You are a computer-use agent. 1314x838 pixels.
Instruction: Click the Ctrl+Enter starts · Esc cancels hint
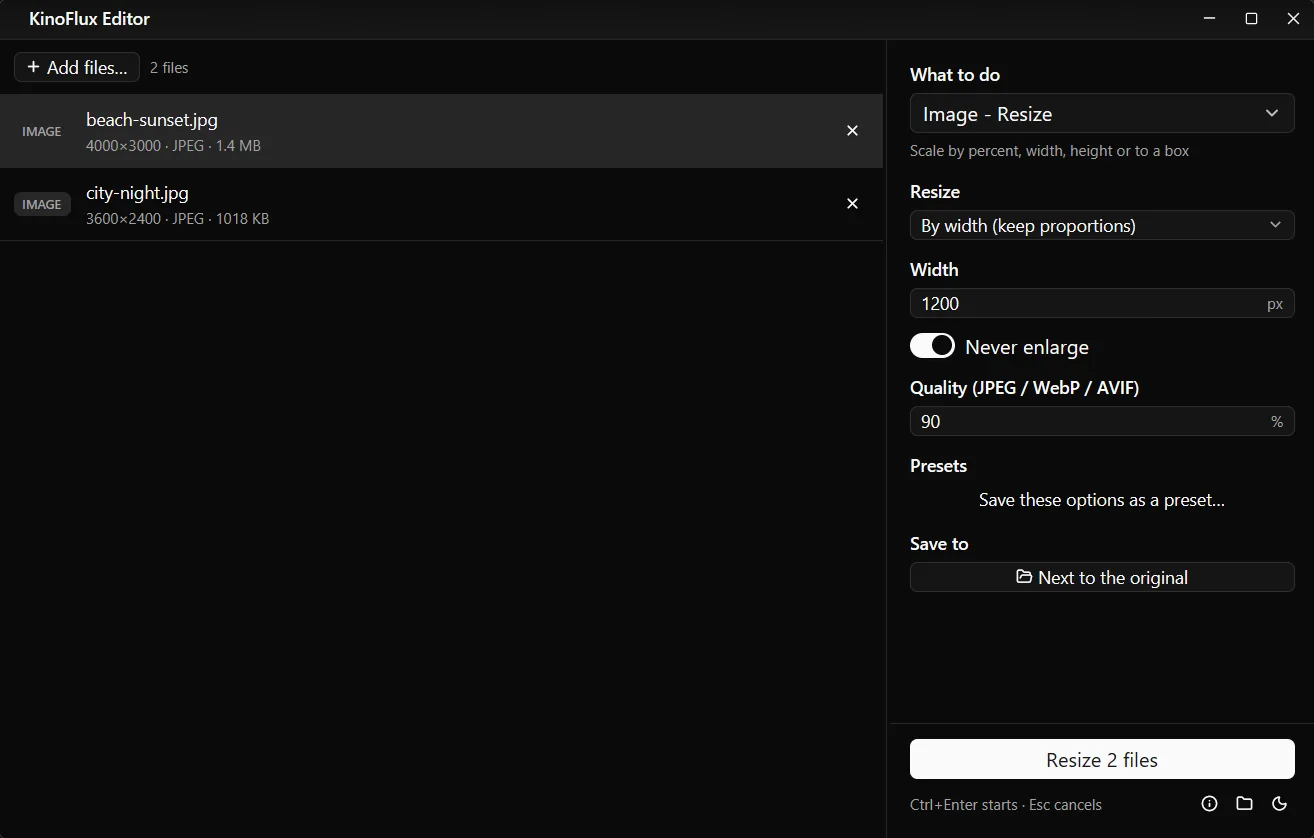[1006, 805]
